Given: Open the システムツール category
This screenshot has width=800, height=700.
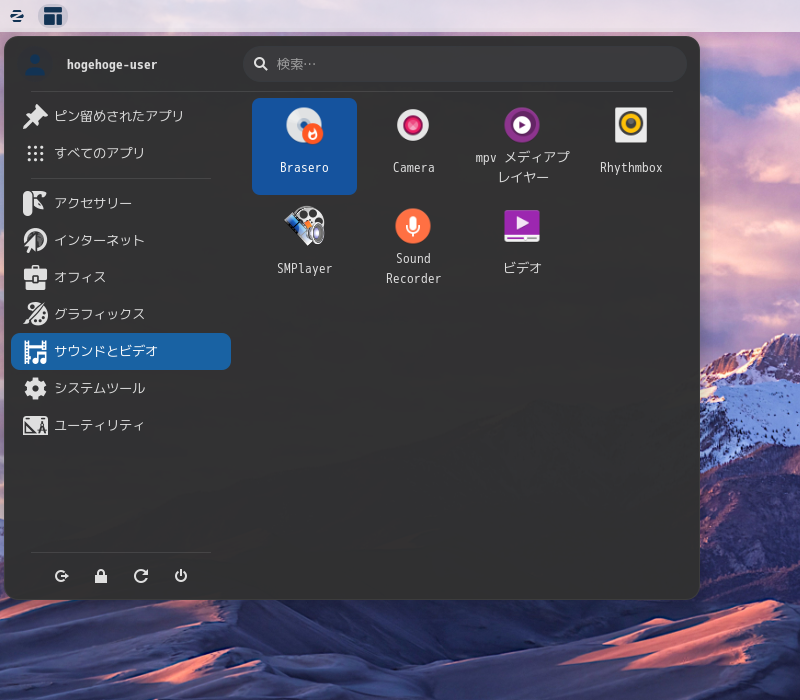Looking at the screenshot, I should 121,388.
